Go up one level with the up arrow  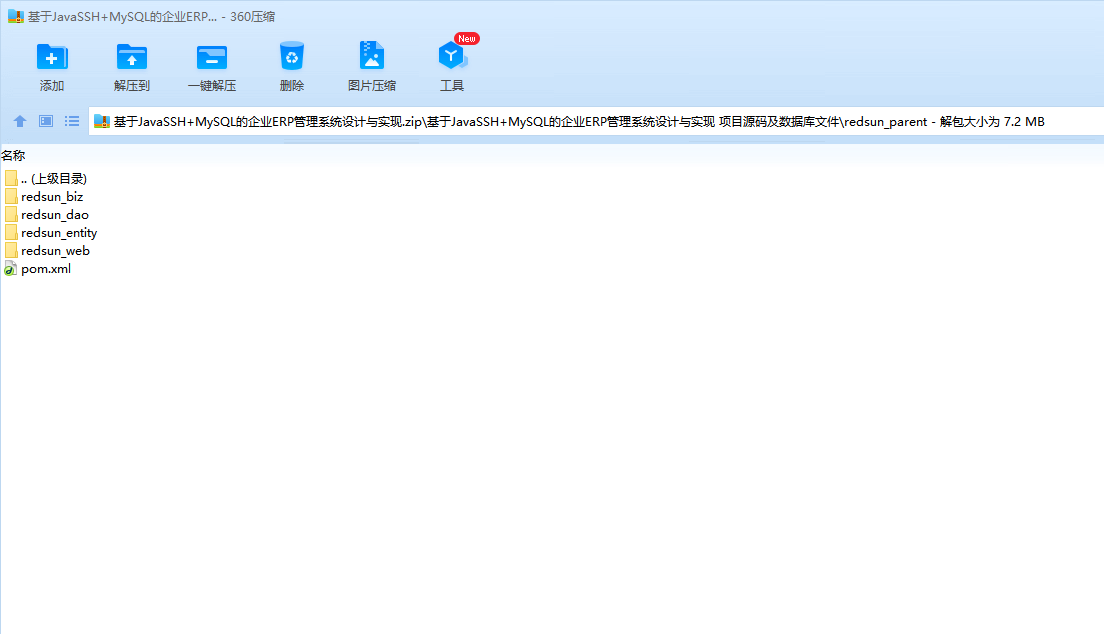[x=20, y=121]
